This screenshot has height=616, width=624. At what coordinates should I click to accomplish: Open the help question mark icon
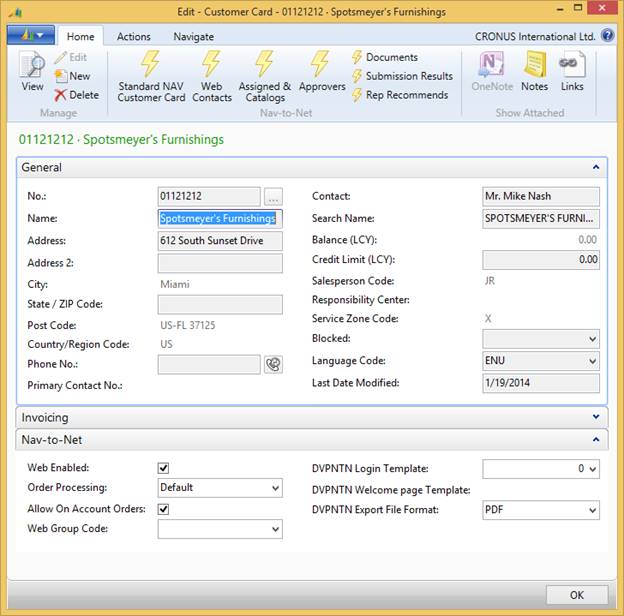pyautogui.click(x=607, y=36)
